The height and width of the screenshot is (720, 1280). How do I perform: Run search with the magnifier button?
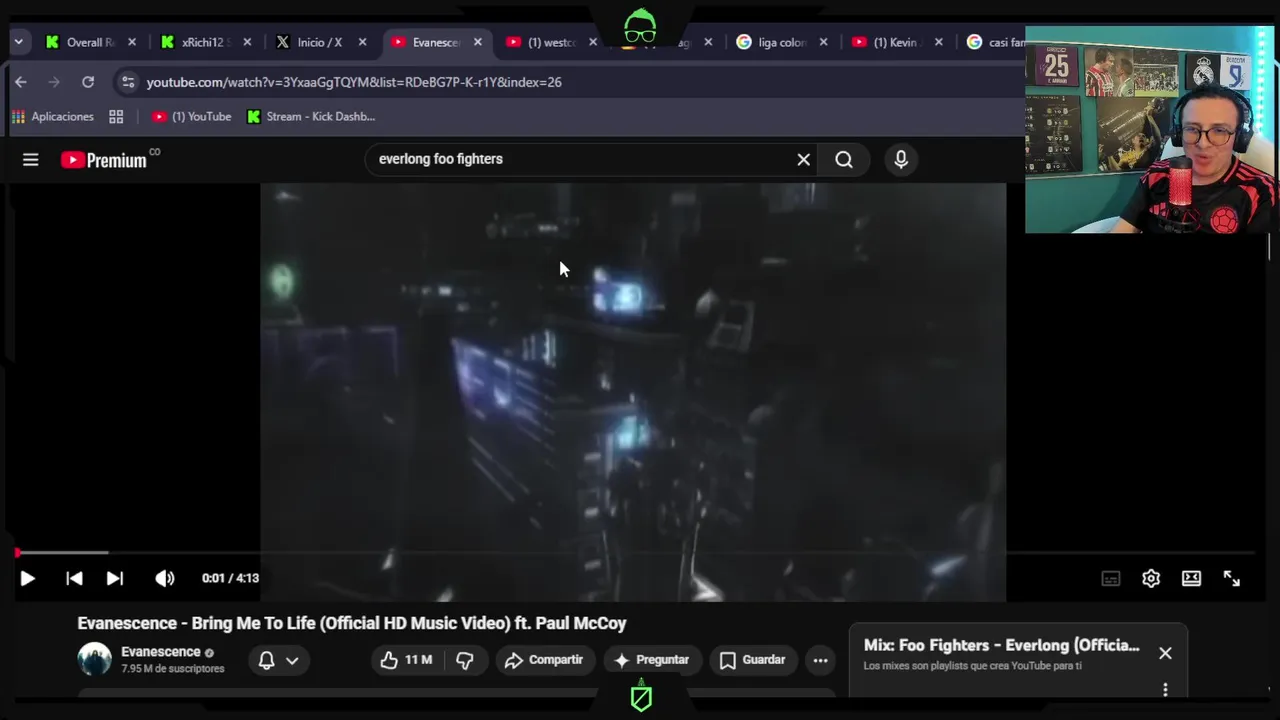[x=844, y=160]
